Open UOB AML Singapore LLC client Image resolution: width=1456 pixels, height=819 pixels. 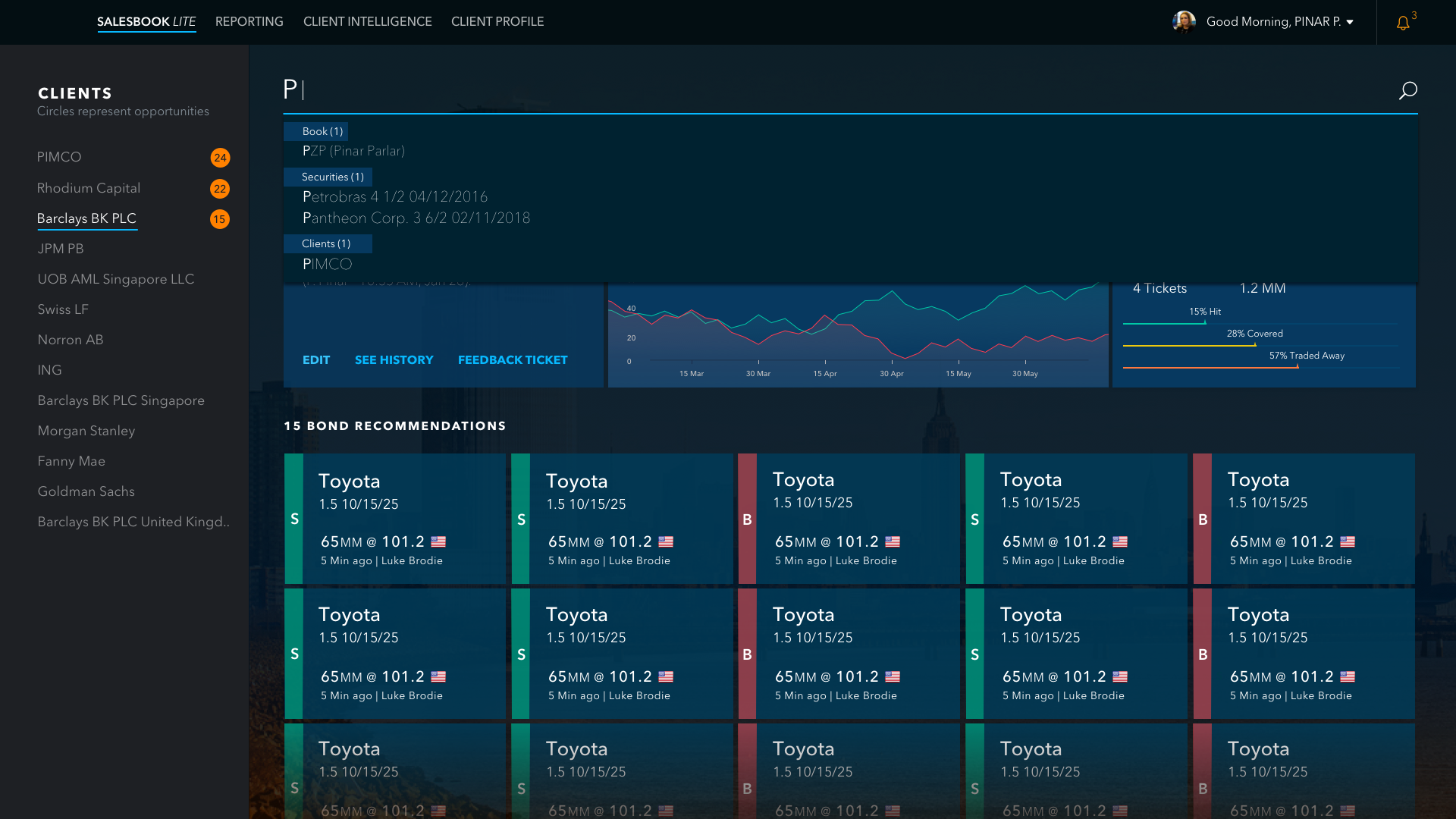(116, 279)
